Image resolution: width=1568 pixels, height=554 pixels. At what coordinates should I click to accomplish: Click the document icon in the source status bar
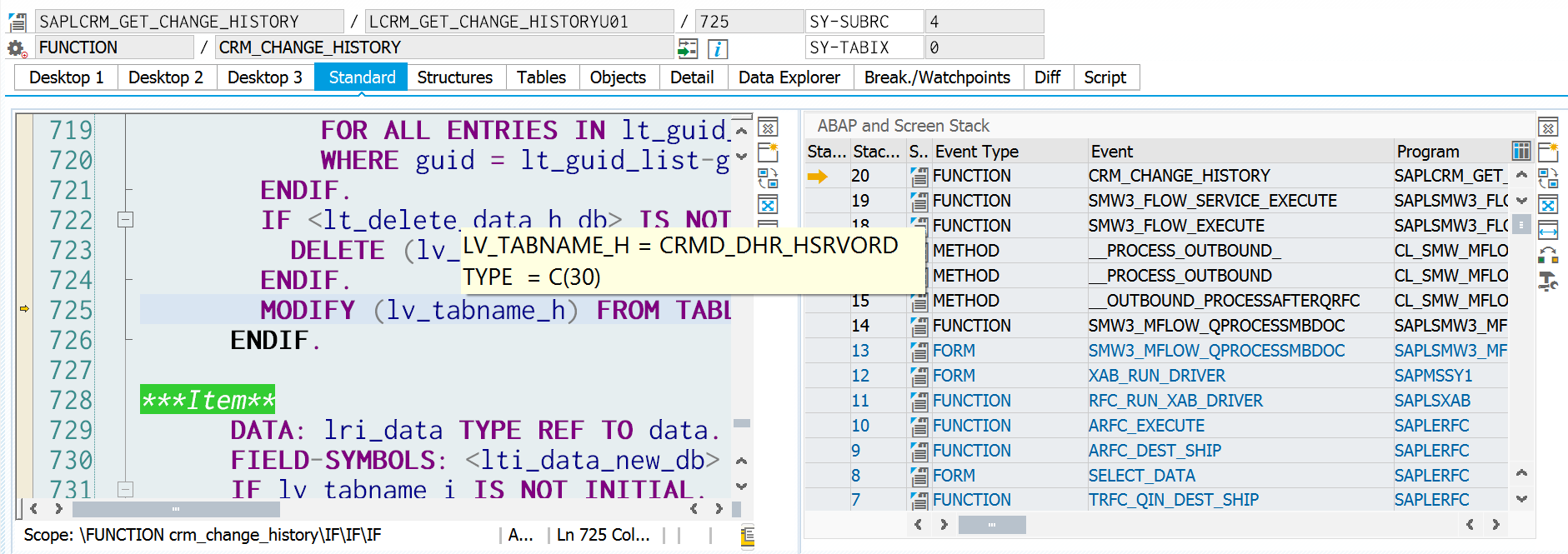coord(748,536)
